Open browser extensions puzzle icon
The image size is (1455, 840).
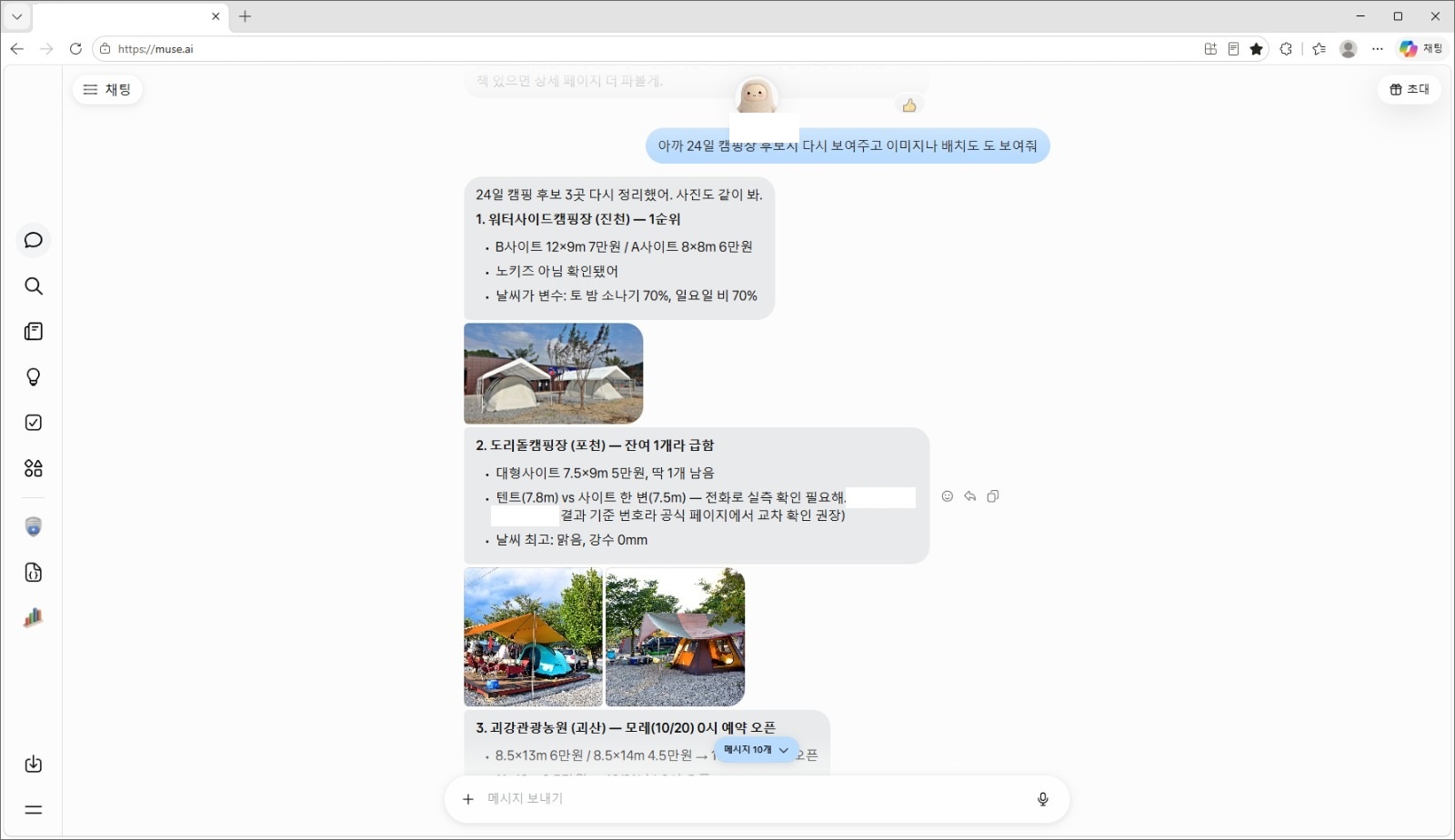pyautogui.click(x=1286, y=49)
